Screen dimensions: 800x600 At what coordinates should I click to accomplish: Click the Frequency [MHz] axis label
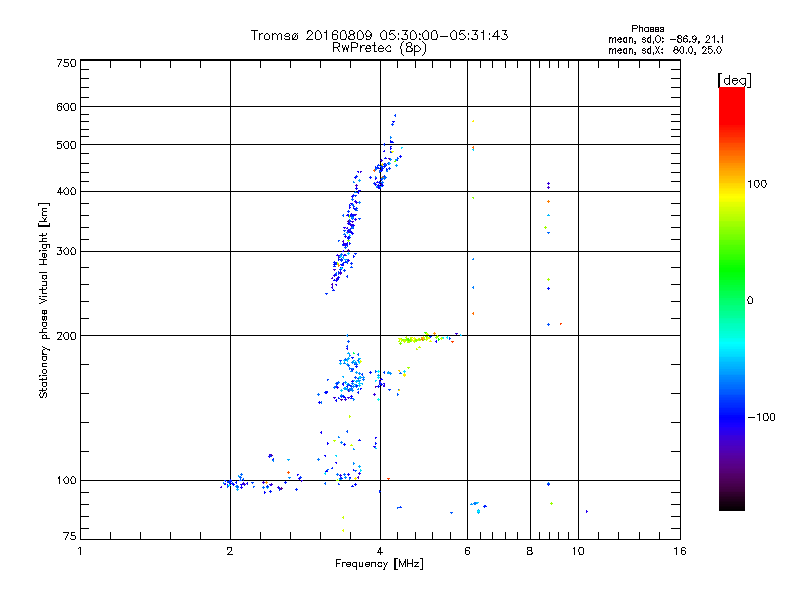coord(379,564)
